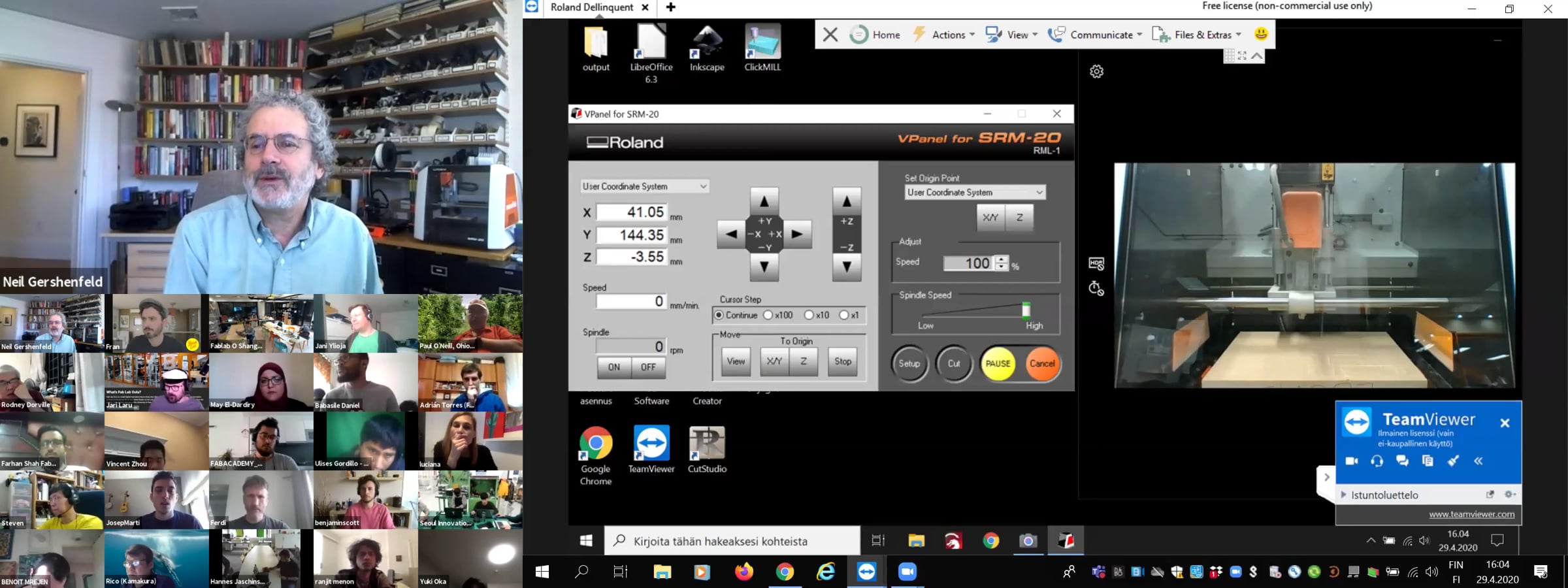The width and height of the screenshot is (1568, 588).
Task: Select the Continue cursor step option
Action: [x=736, y=315]
